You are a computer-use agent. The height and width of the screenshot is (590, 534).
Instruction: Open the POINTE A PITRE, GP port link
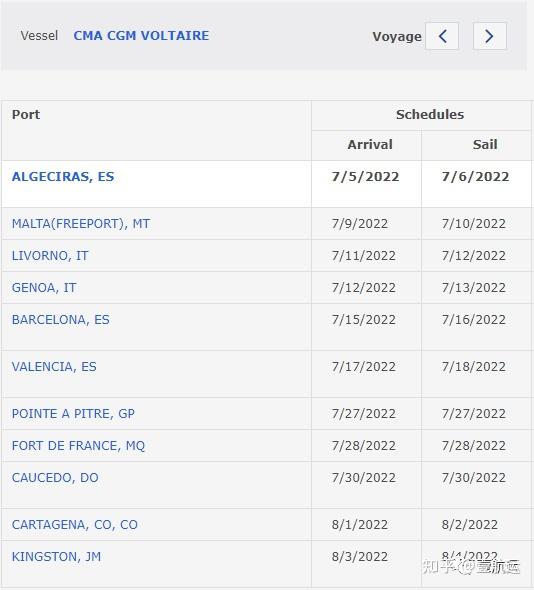[73, 414]
